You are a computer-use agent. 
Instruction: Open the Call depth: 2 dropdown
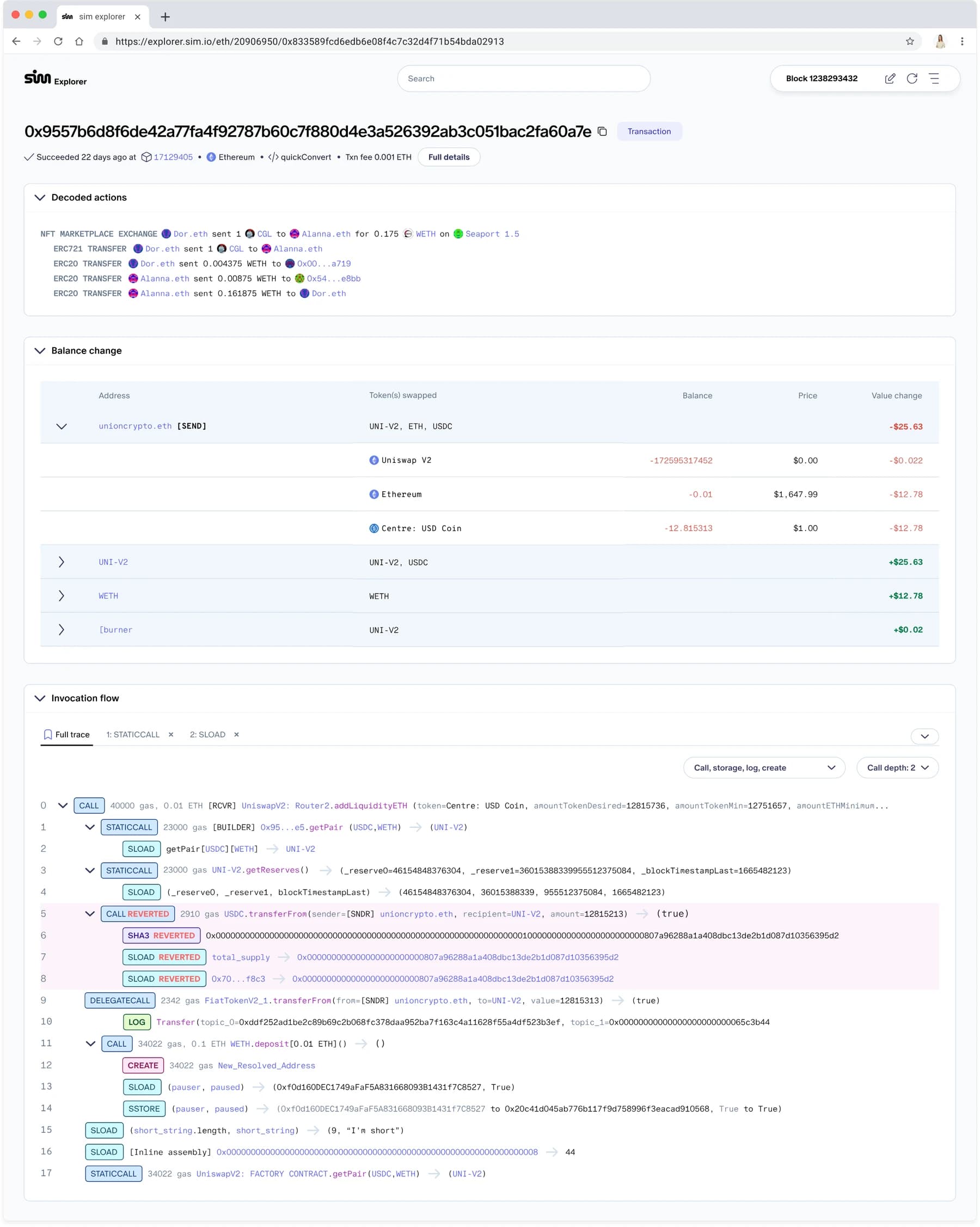point(897,768)
